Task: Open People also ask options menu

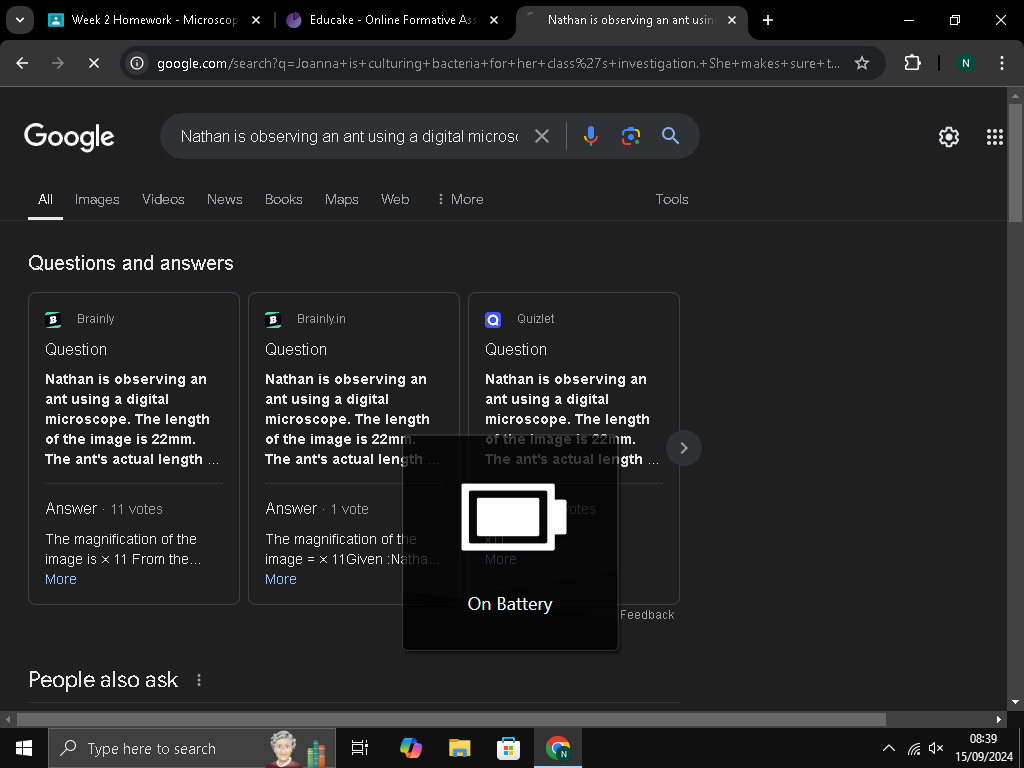Action: coord(199,680)
